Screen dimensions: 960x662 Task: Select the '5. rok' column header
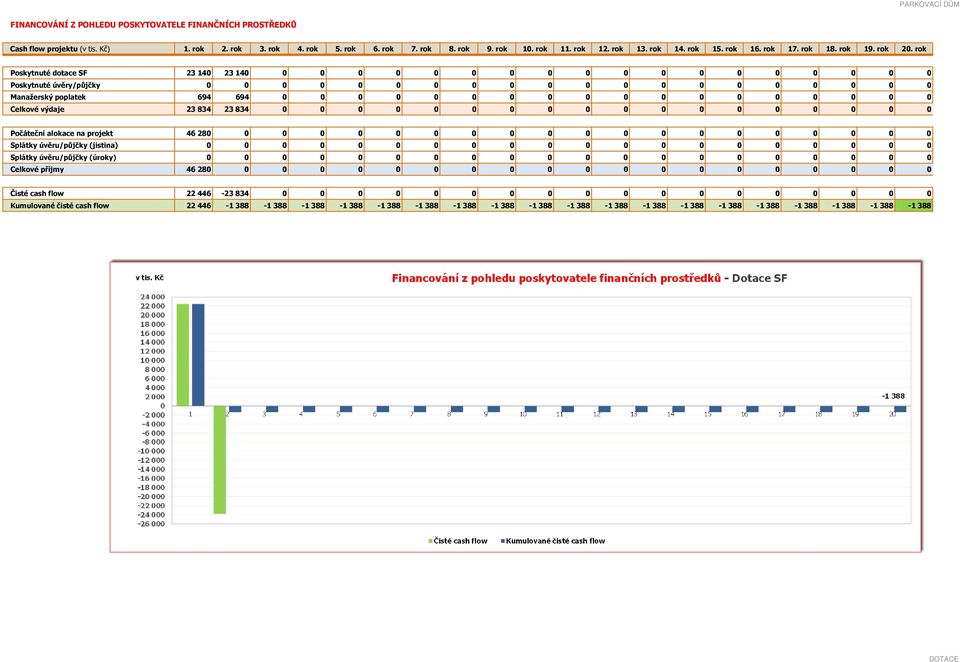tap(346, 49)
